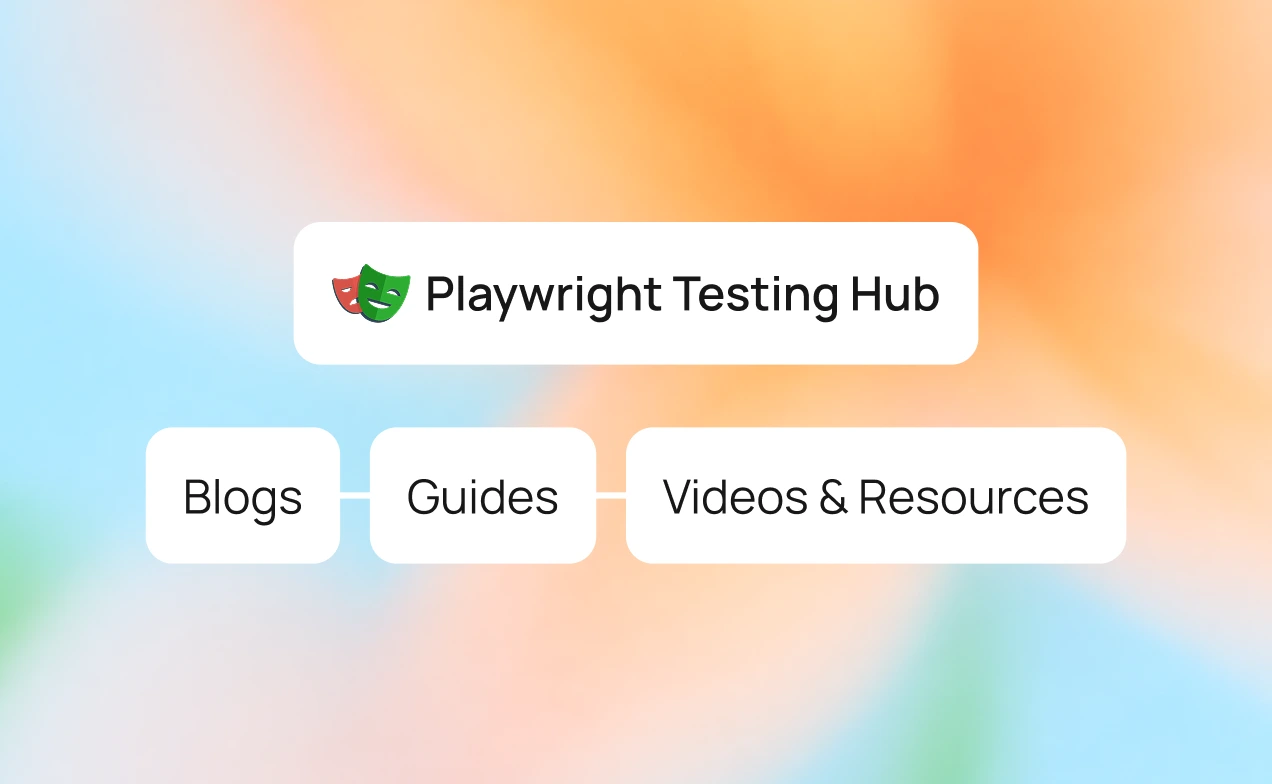Viewport: 1272px width, 784px height.
Task: Open the Blogs card
Action: 243,496
